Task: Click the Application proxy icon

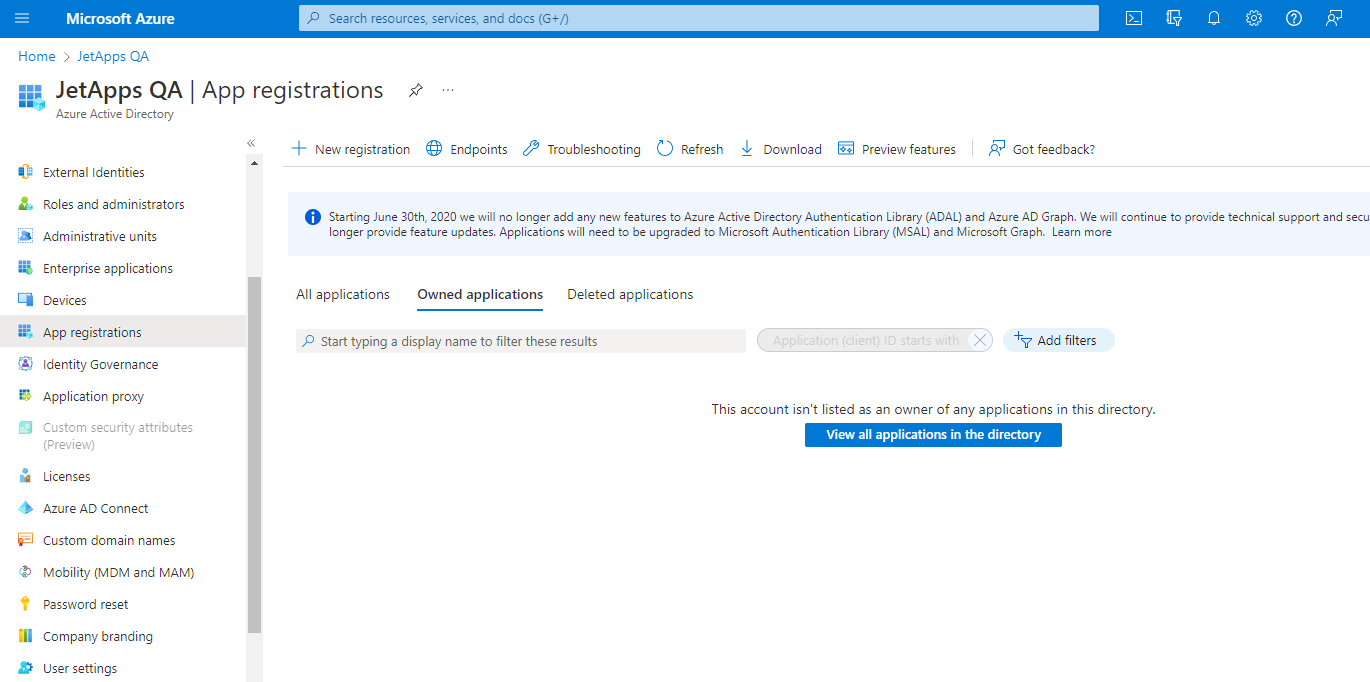Action: point(26,396)
